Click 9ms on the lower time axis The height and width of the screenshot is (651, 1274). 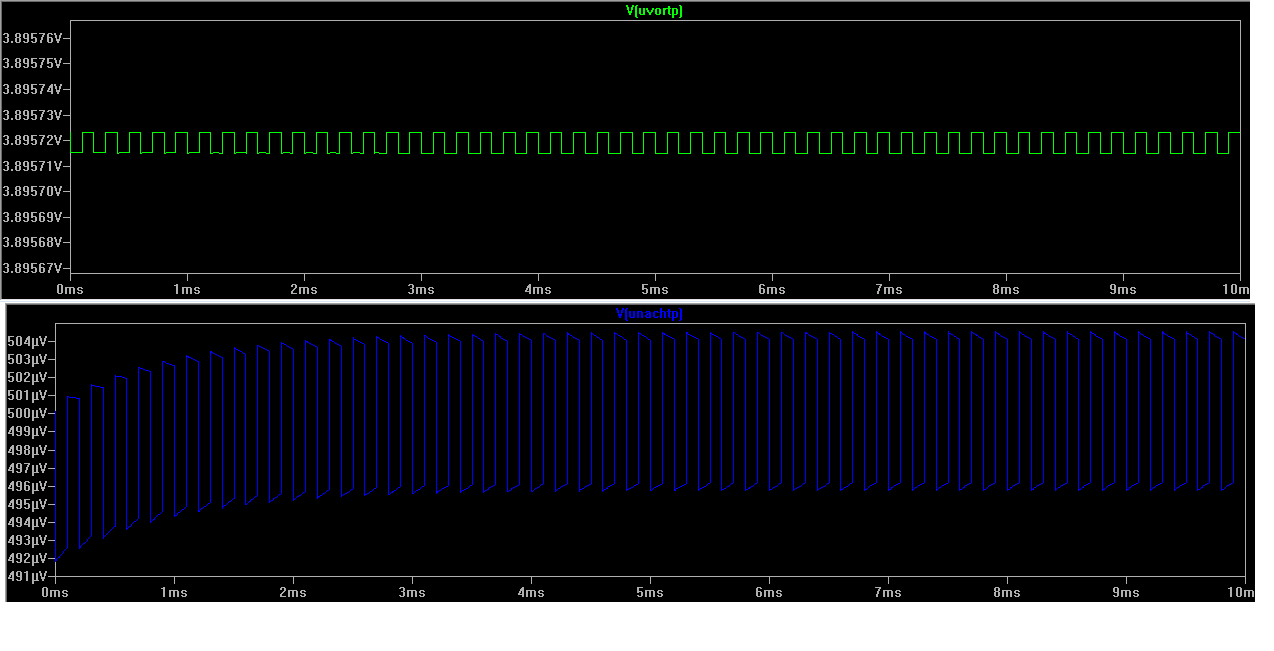[x=1126, y=592]
